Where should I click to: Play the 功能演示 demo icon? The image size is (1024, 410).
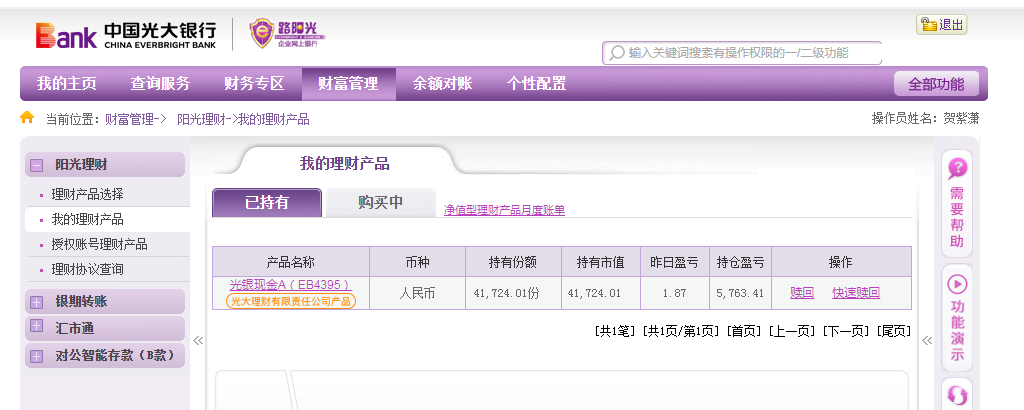pyautogui.click(x=957, y=284)
